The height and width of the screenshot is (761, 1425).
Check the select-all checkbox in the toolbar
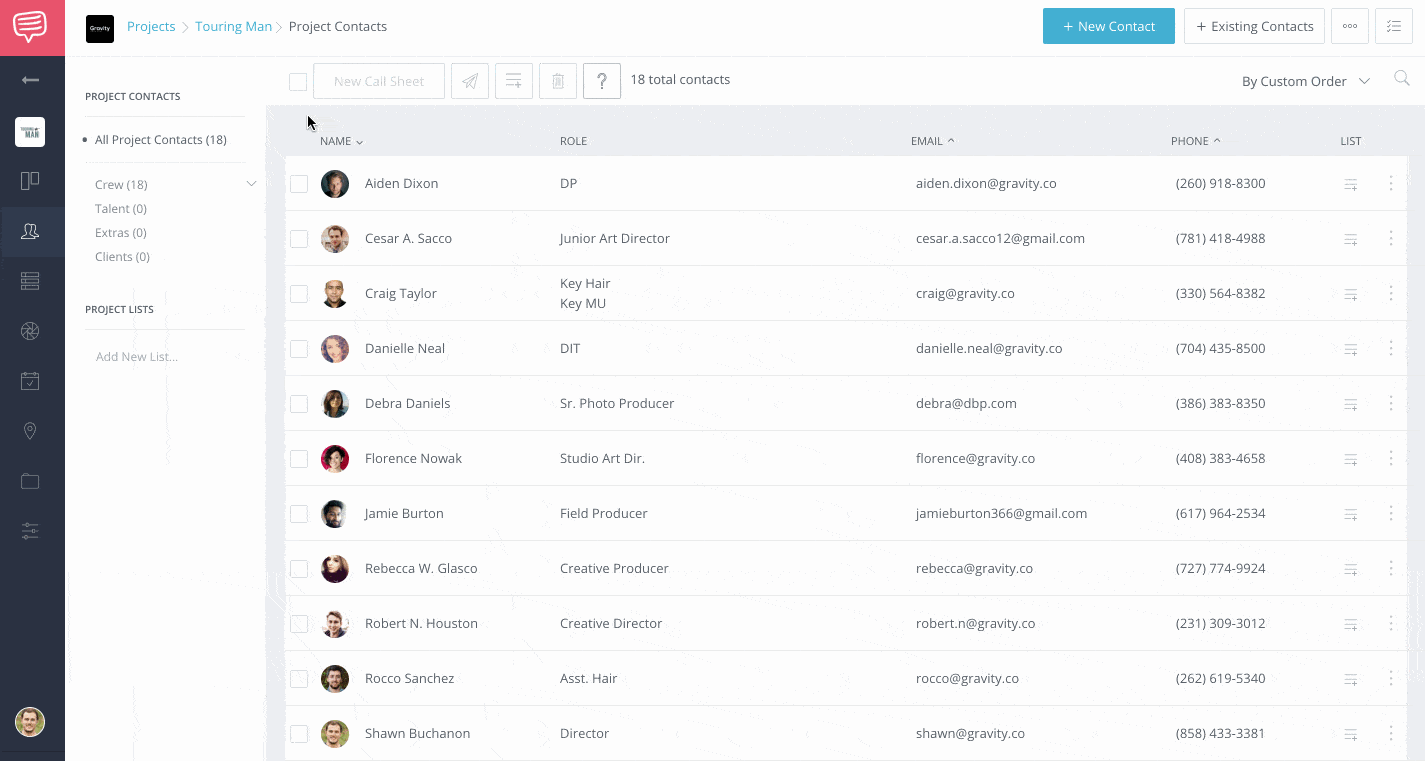point(297,81)
